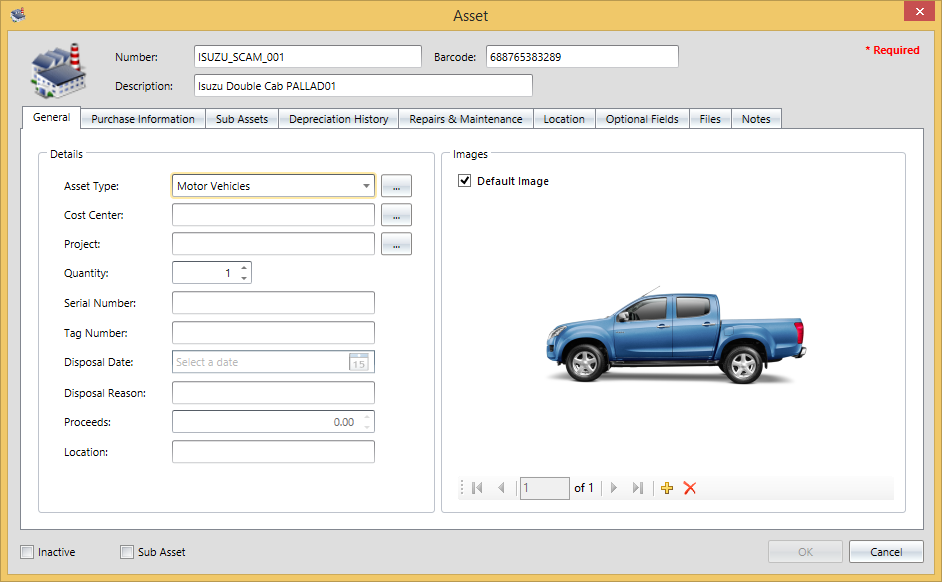942x582 pixels.
Task: Click the Cancel button
Action: click(x=886, y=552)
